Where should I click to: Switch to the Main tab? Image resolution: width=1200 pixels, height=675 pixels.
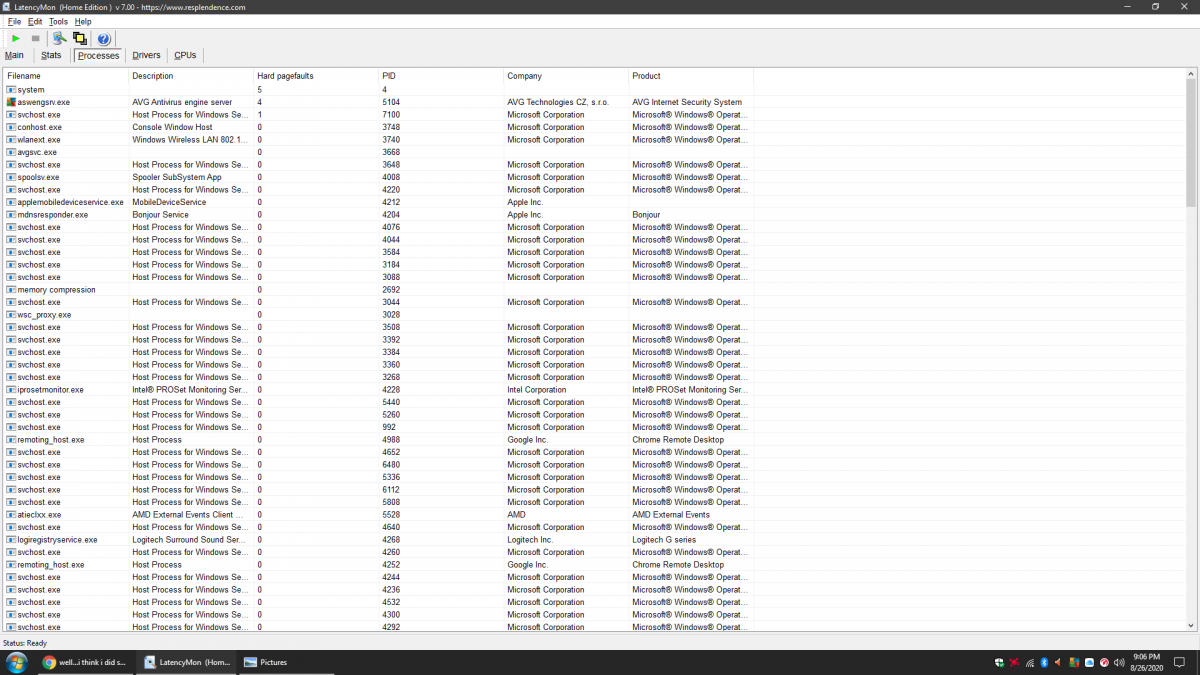point(14,55)
